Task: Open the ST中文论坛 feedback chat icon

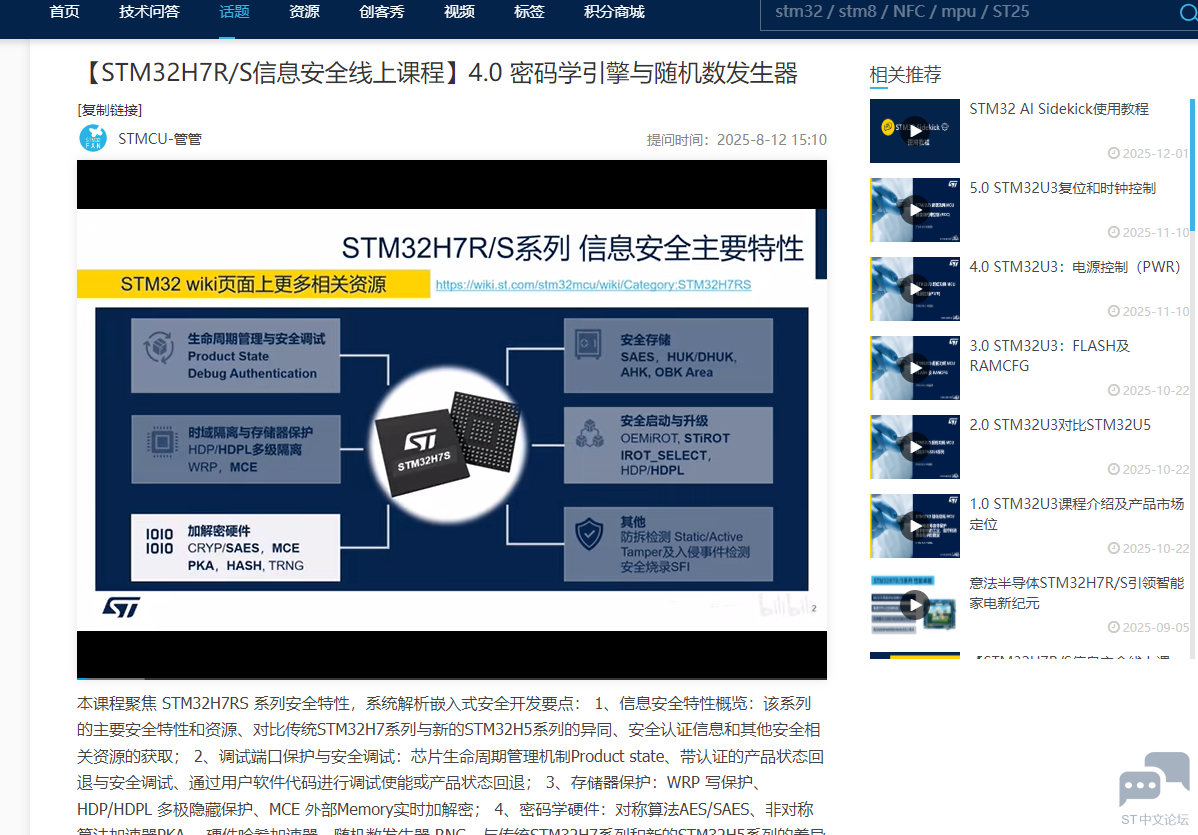Action: pyautogui.click(x=1152, y=780)
